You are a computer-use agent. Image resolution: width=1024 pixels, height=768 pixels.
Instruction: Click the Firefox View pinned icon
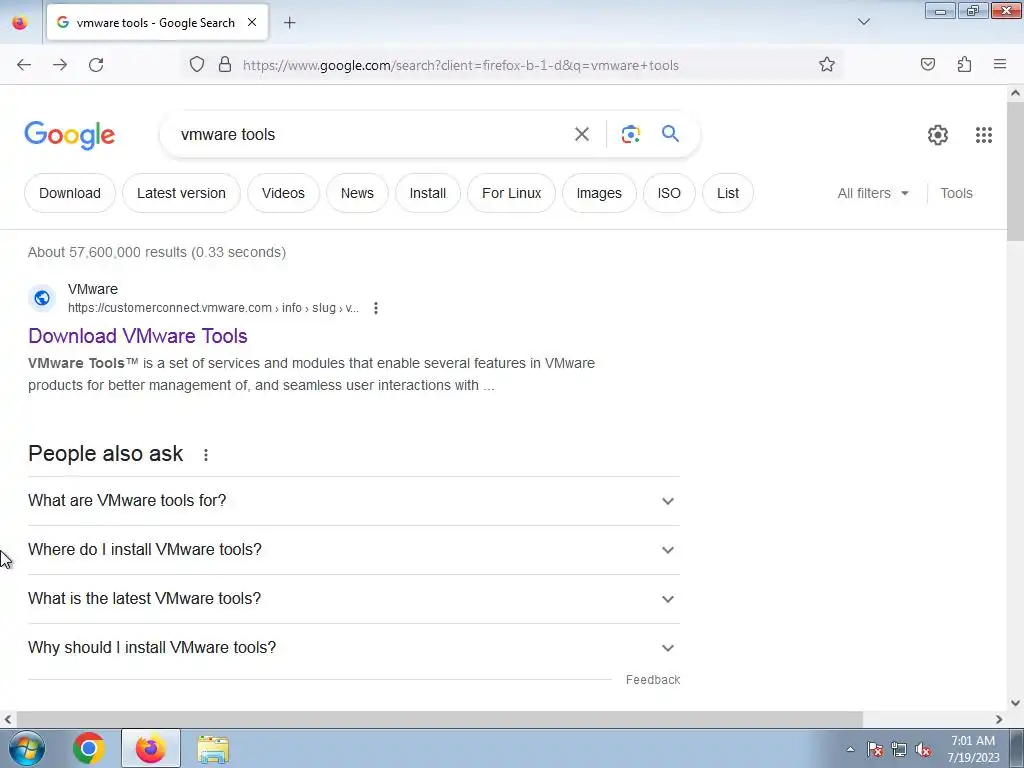click(x=20, y=23)
